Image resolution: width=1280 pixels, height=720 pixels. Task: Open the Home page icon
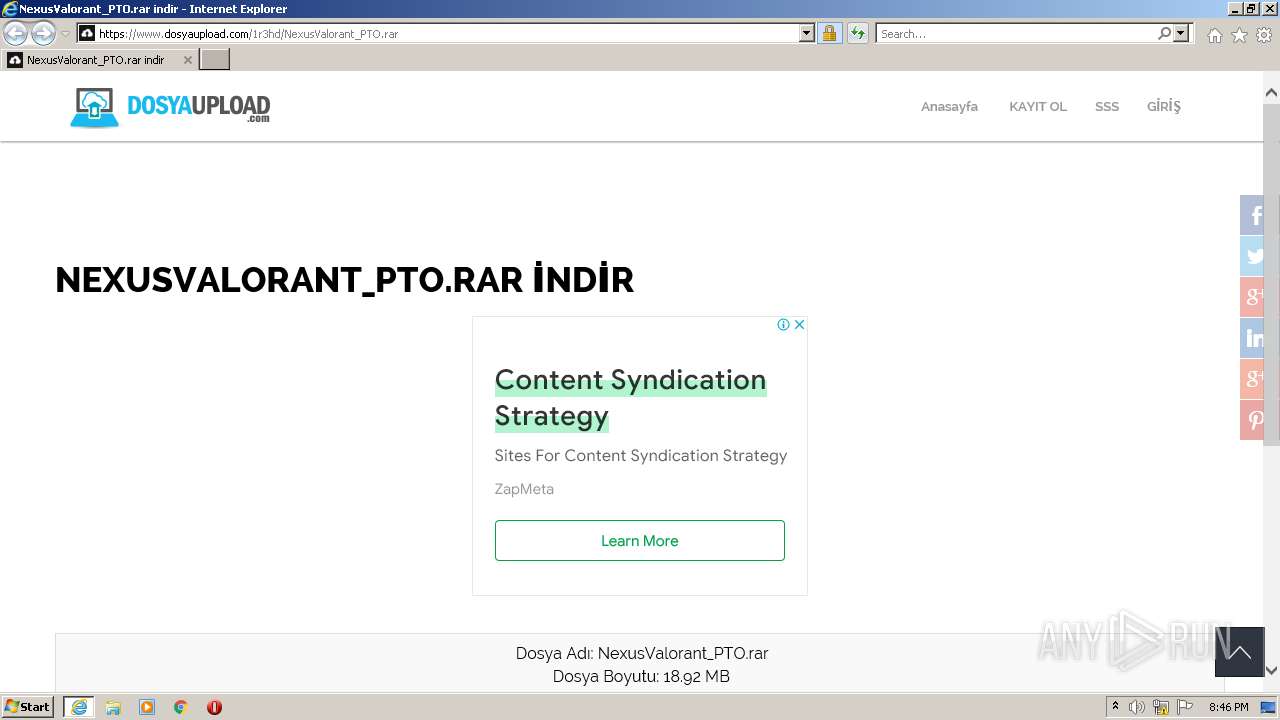click(1215, 35)
